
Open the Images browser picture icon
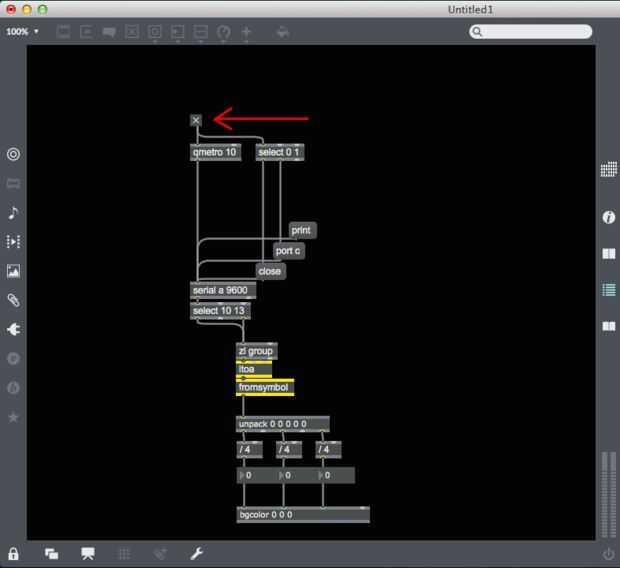pos(13,271)
